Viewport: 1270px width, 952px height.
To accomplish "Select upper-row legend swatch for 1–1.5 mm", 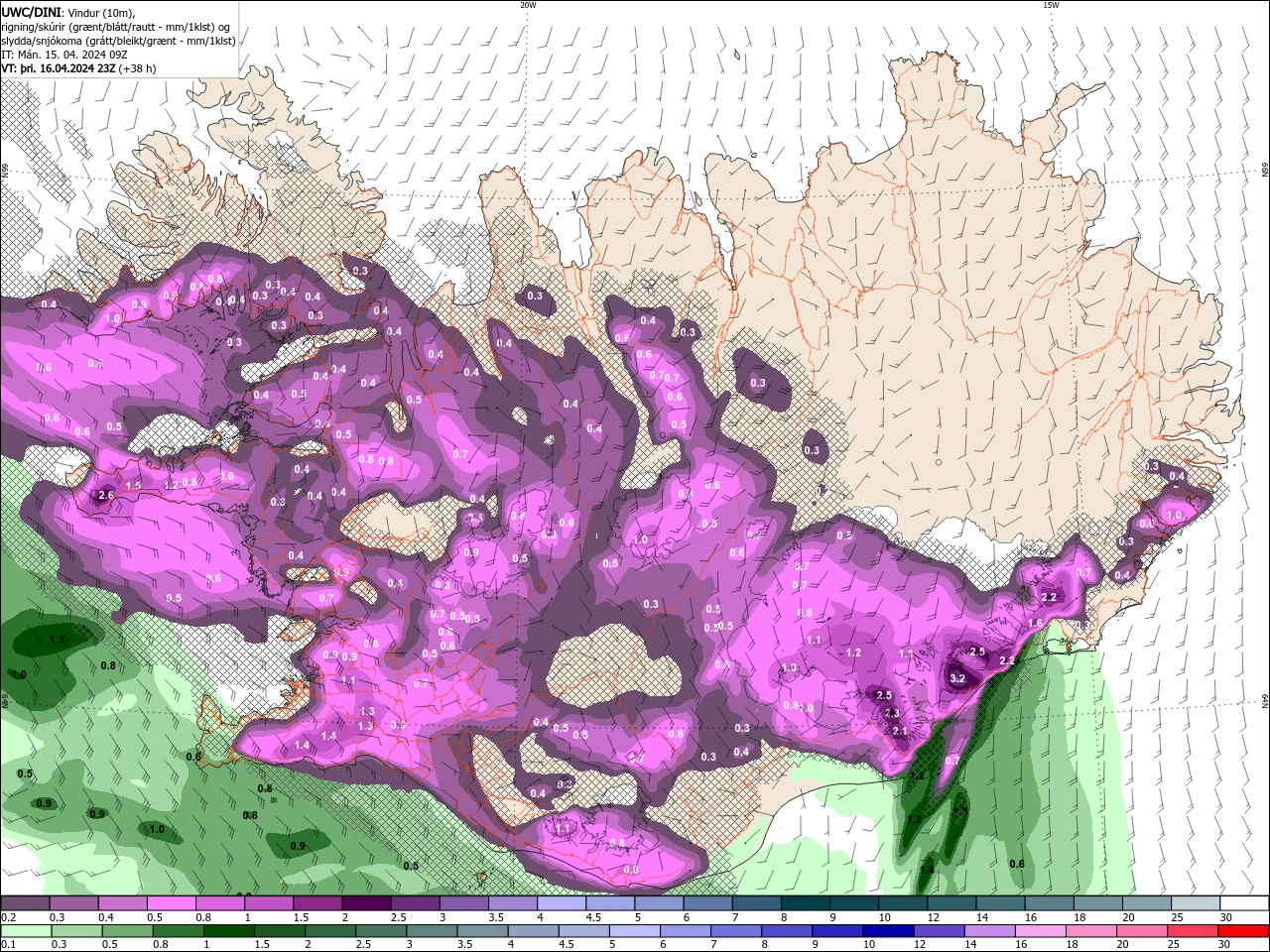I will point(269,903).
